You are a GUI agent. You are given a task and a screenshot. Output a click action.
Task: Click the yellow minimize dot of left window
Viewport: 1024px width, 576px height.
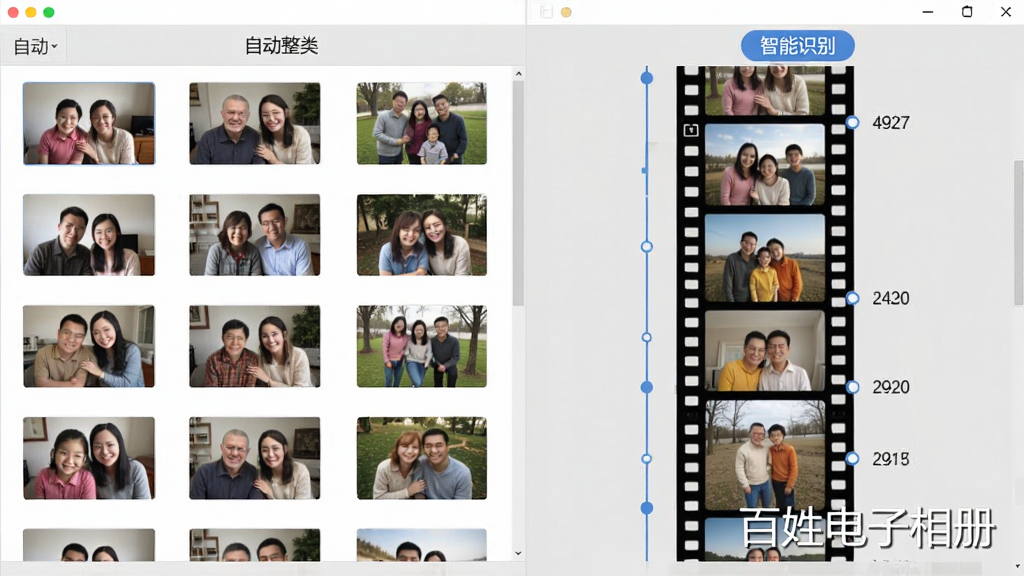point(31,12)
